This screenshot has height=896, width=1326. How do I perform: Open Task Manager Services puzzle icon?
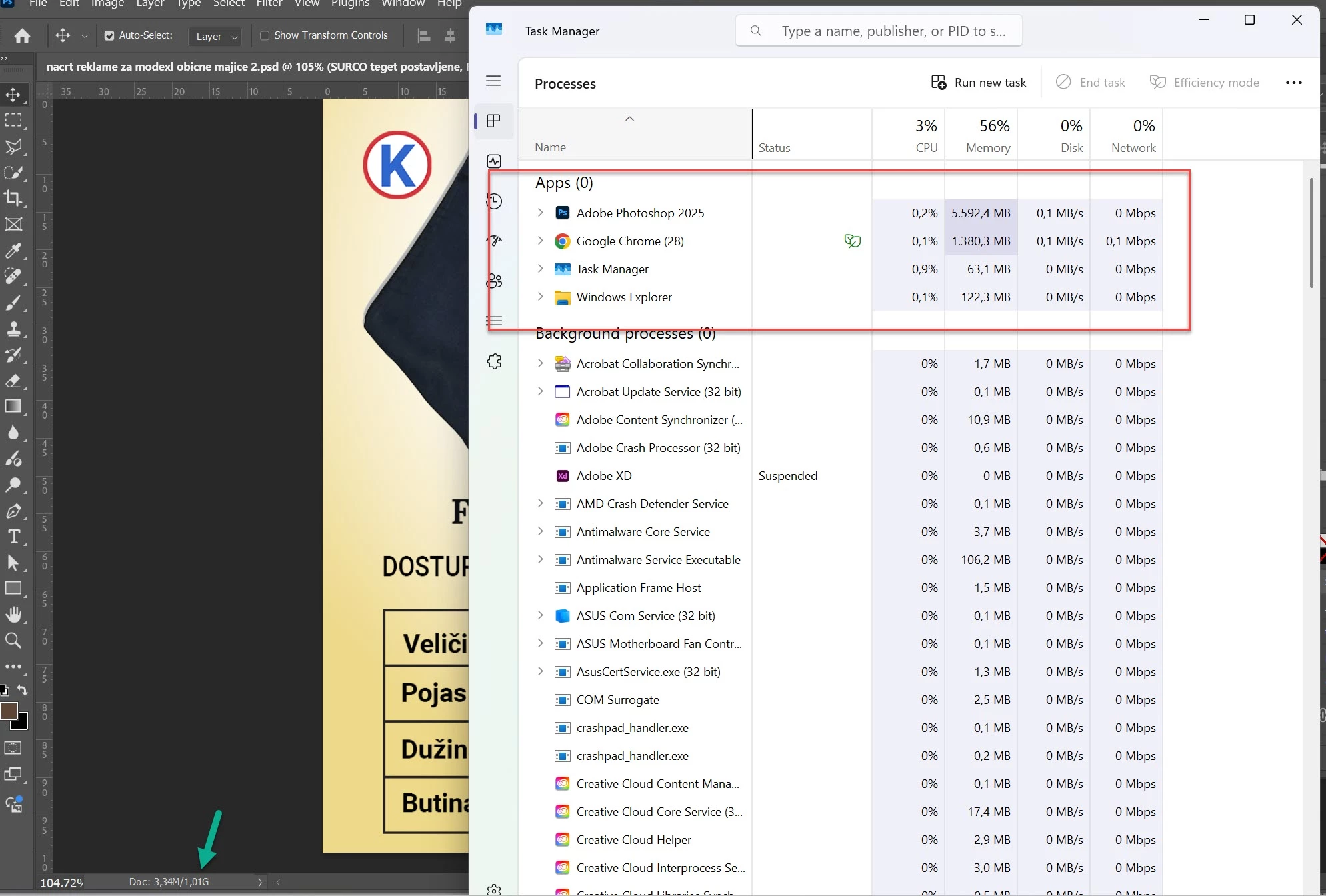(494, 361)
